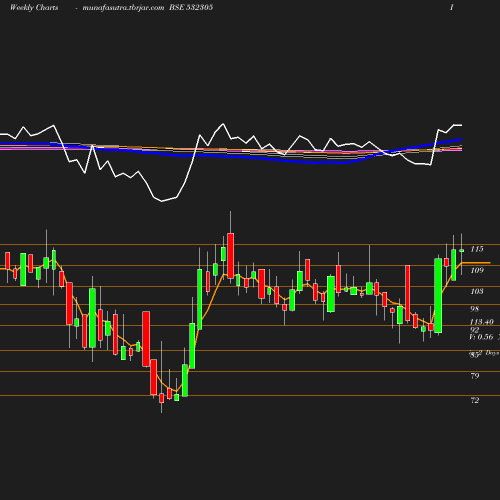Click the 72 price axis label
Screen dimensions: 500x500
coord(475,400)
